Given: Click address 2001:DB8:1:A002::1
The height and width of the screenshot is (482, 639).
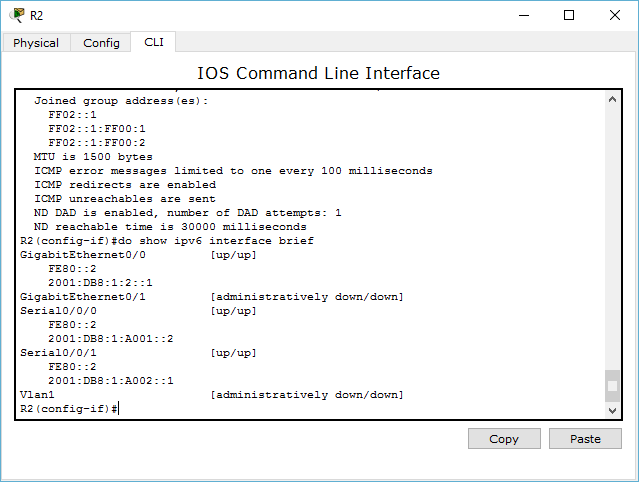Looking at the screenshot, I should (x=111, y=381).
